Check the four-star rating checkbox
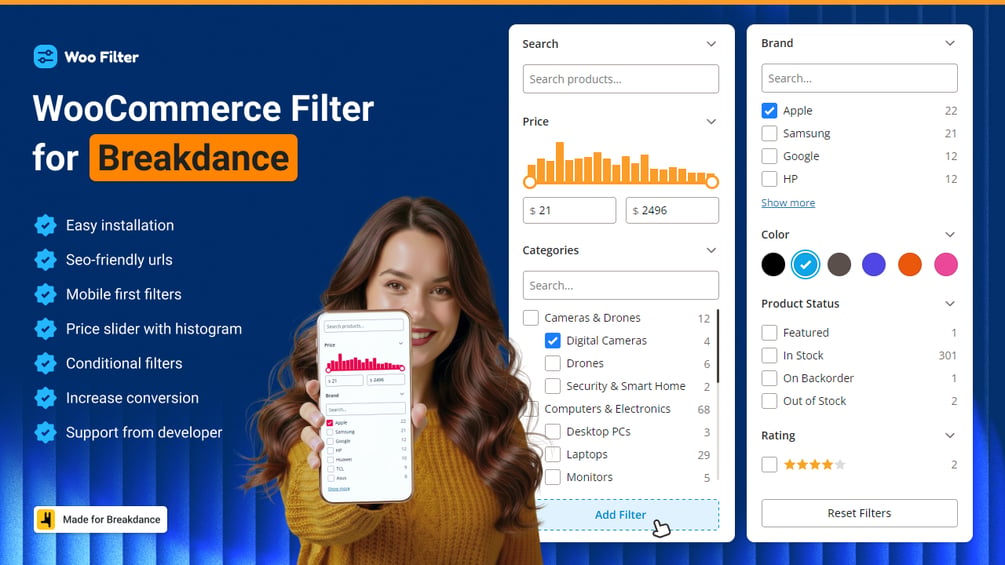This screenshot has height=565, width=1005. 769,464
